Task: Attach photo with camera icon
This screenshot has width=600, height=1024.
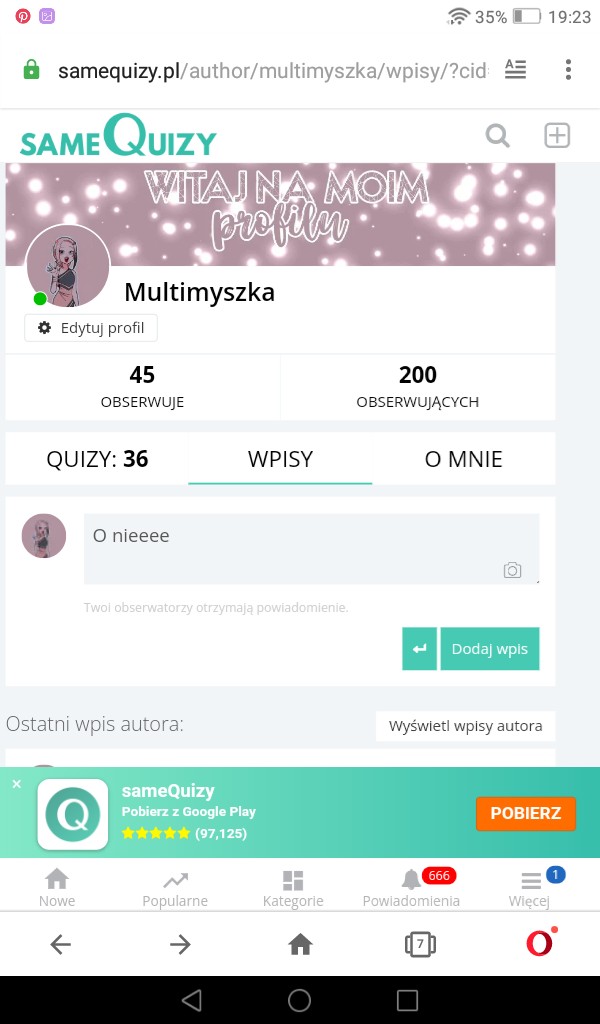Action: pyautogui.click(x=513, y=570)
